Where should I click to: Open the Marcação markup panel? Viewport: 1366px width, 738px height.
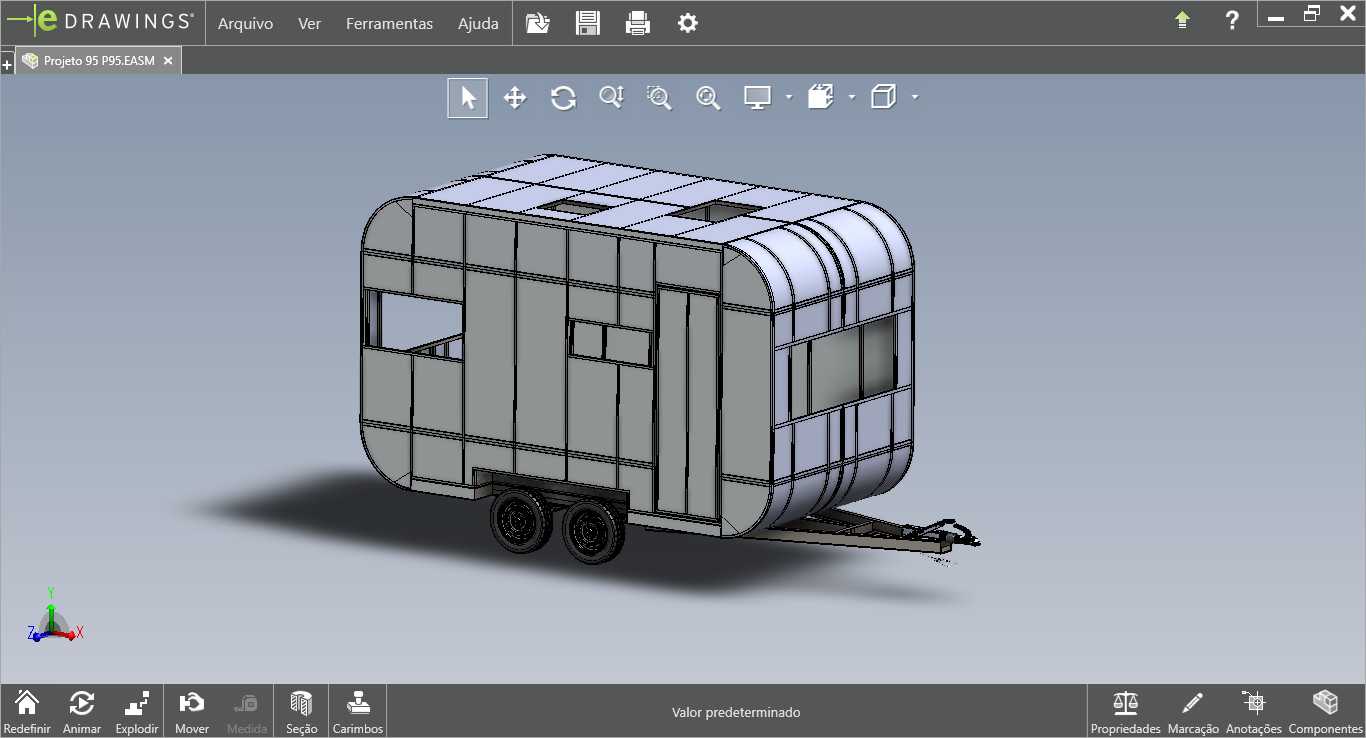[1193, 711]
